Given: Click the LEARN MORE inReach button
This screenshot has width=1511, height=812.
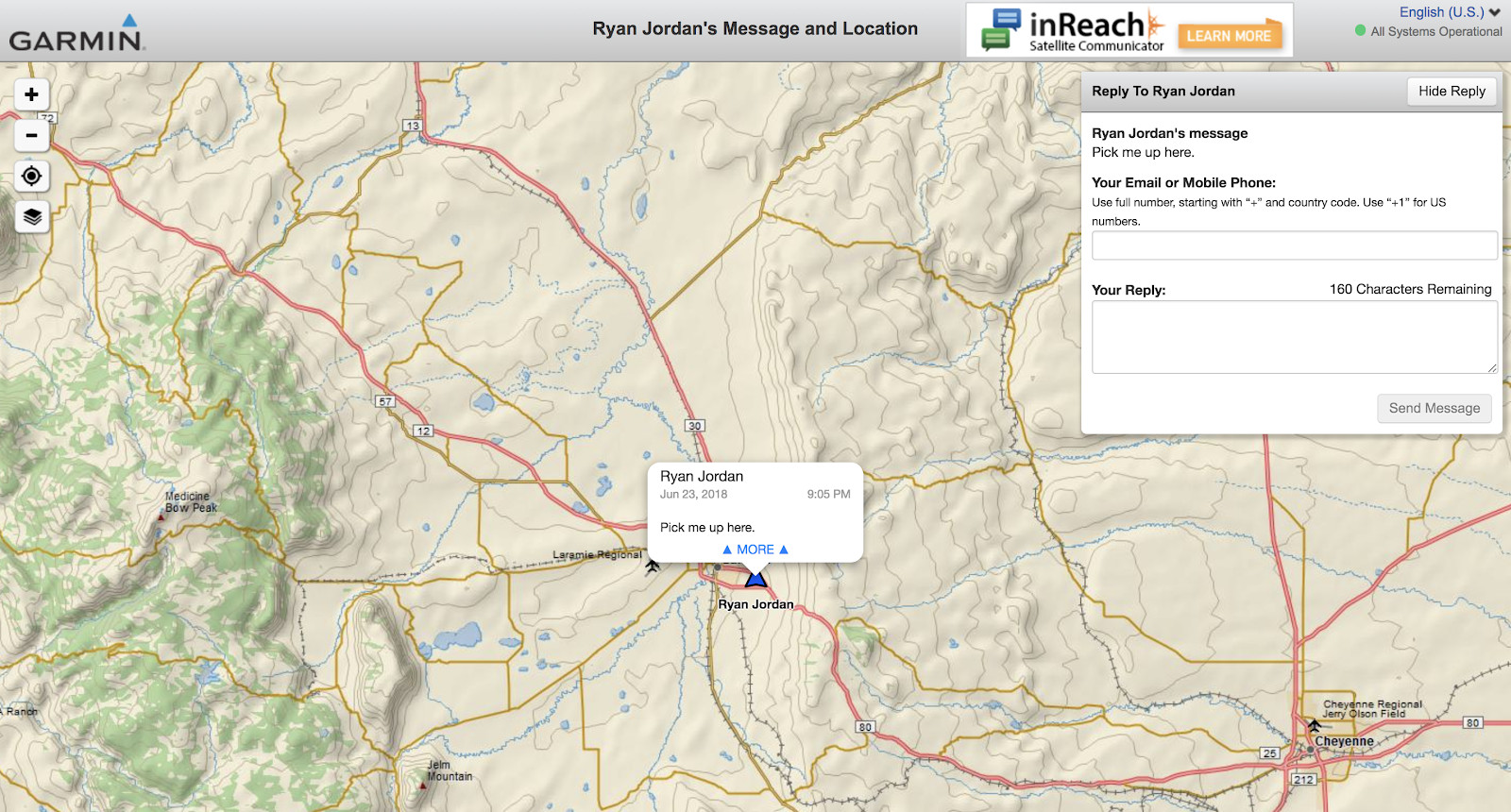Looking at the screenshot, I should tap(1229, 36).
